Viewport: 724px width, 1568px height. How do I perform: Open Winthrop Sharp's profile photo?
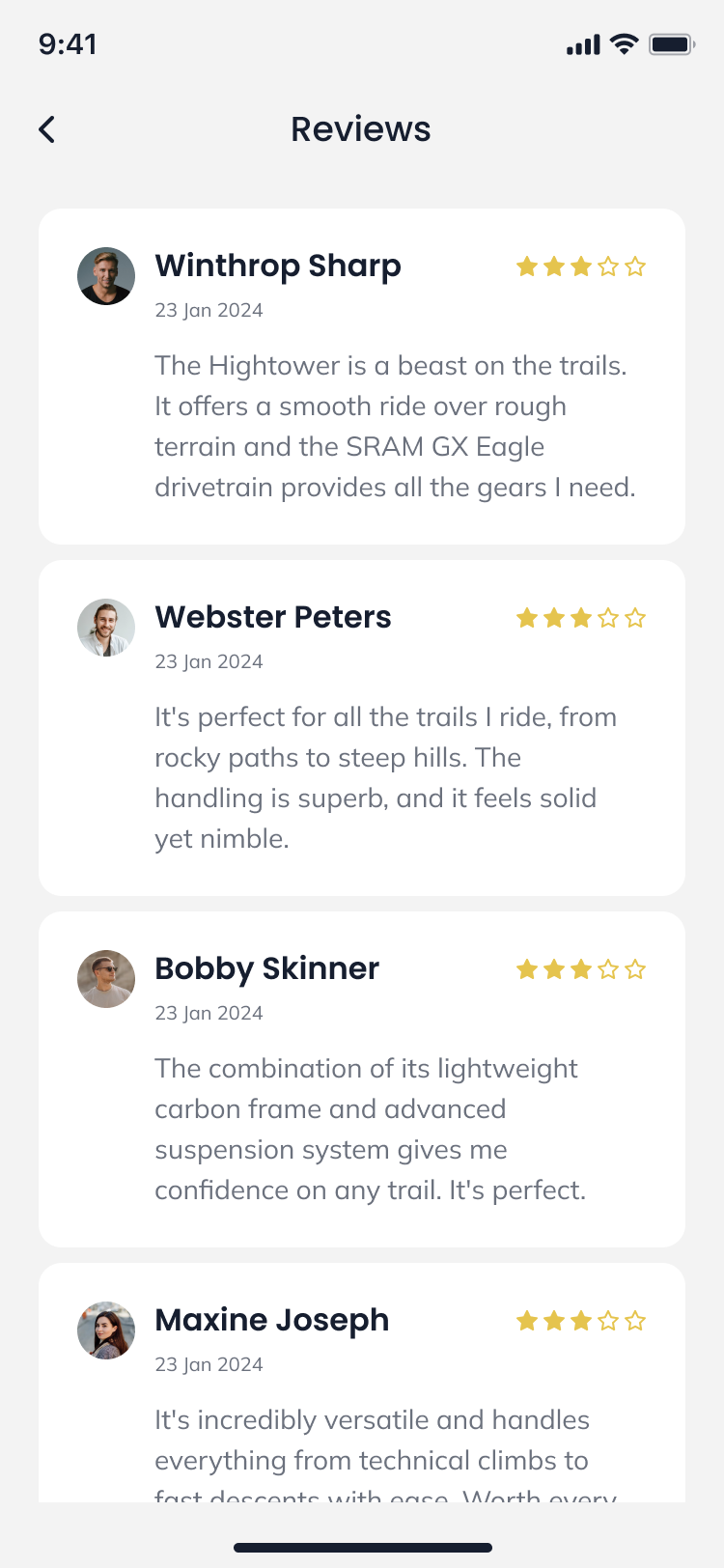tap(106, 276)
